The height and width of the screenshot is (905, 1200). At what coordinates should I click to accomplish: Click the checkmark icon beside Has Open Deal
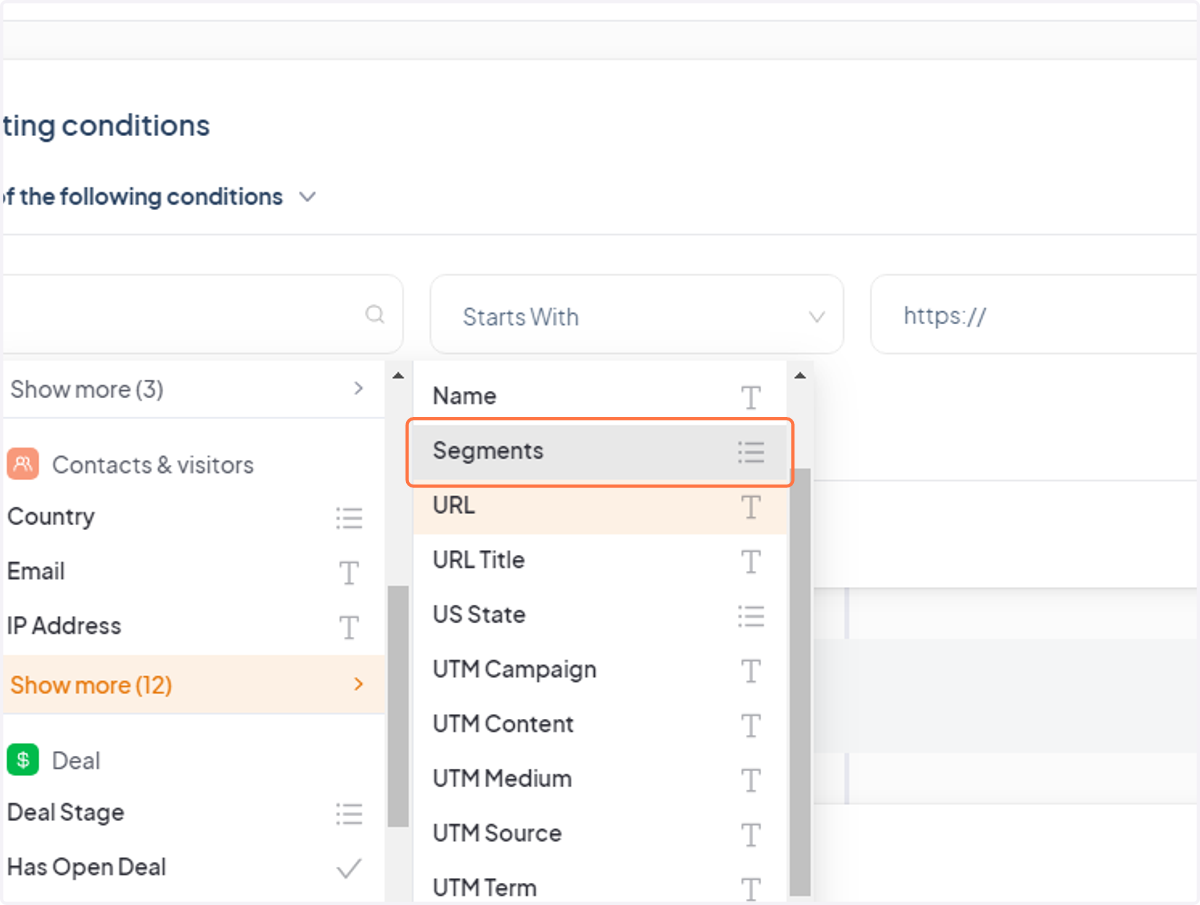(x=349, y=869)
